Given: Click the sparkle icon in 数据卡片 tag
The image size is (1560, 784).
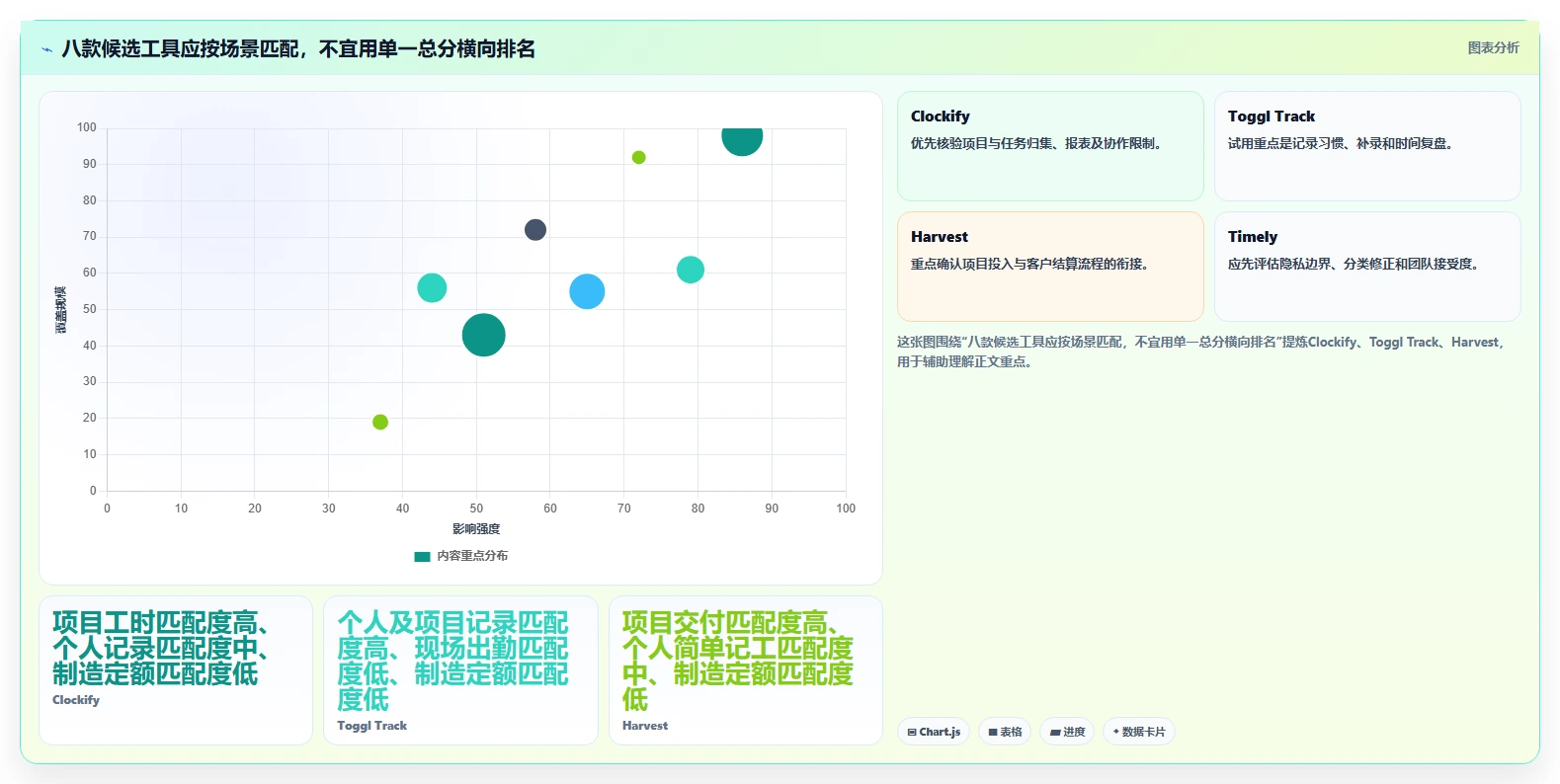Looking at the screenshot, I should (1115, 732).
